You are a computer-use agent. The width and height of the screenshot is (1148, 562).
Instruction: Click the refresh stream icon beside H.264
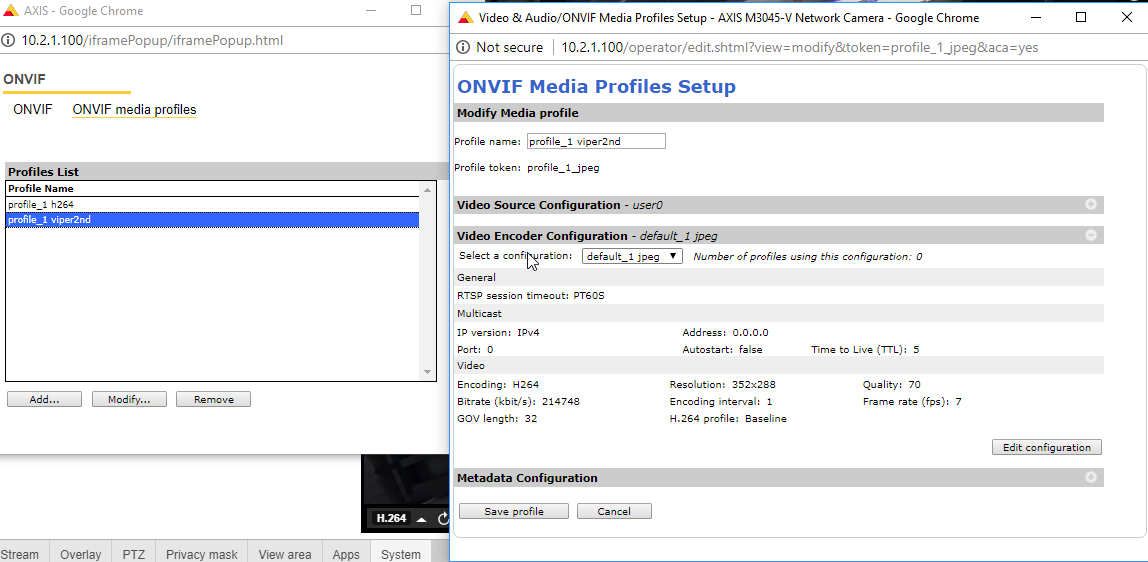pos(443,518)
